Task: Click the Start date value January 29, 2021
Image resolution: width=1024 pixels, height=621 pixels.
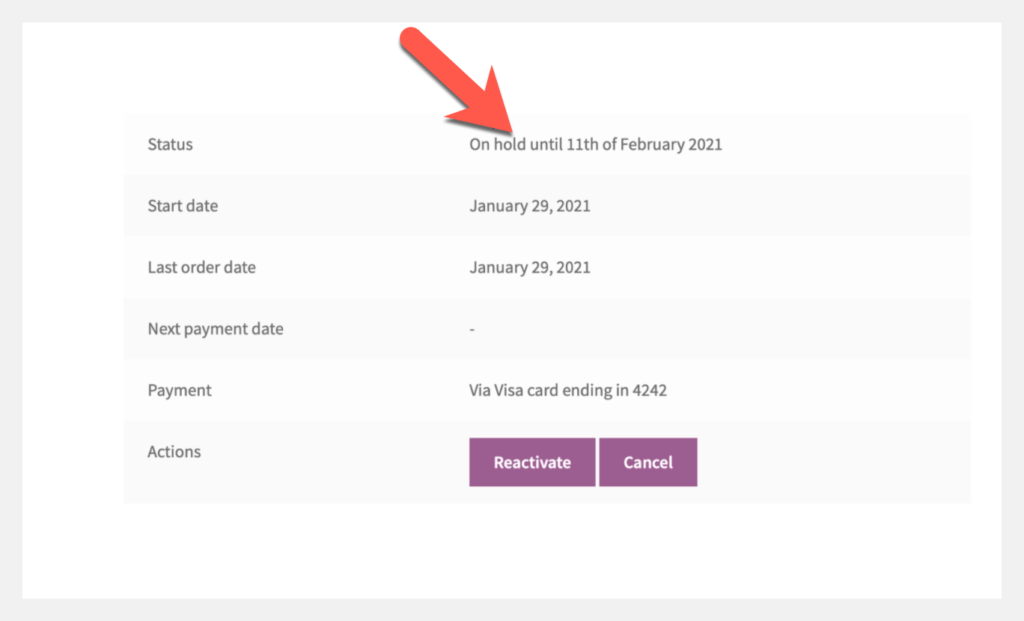Action: [530, 206]
